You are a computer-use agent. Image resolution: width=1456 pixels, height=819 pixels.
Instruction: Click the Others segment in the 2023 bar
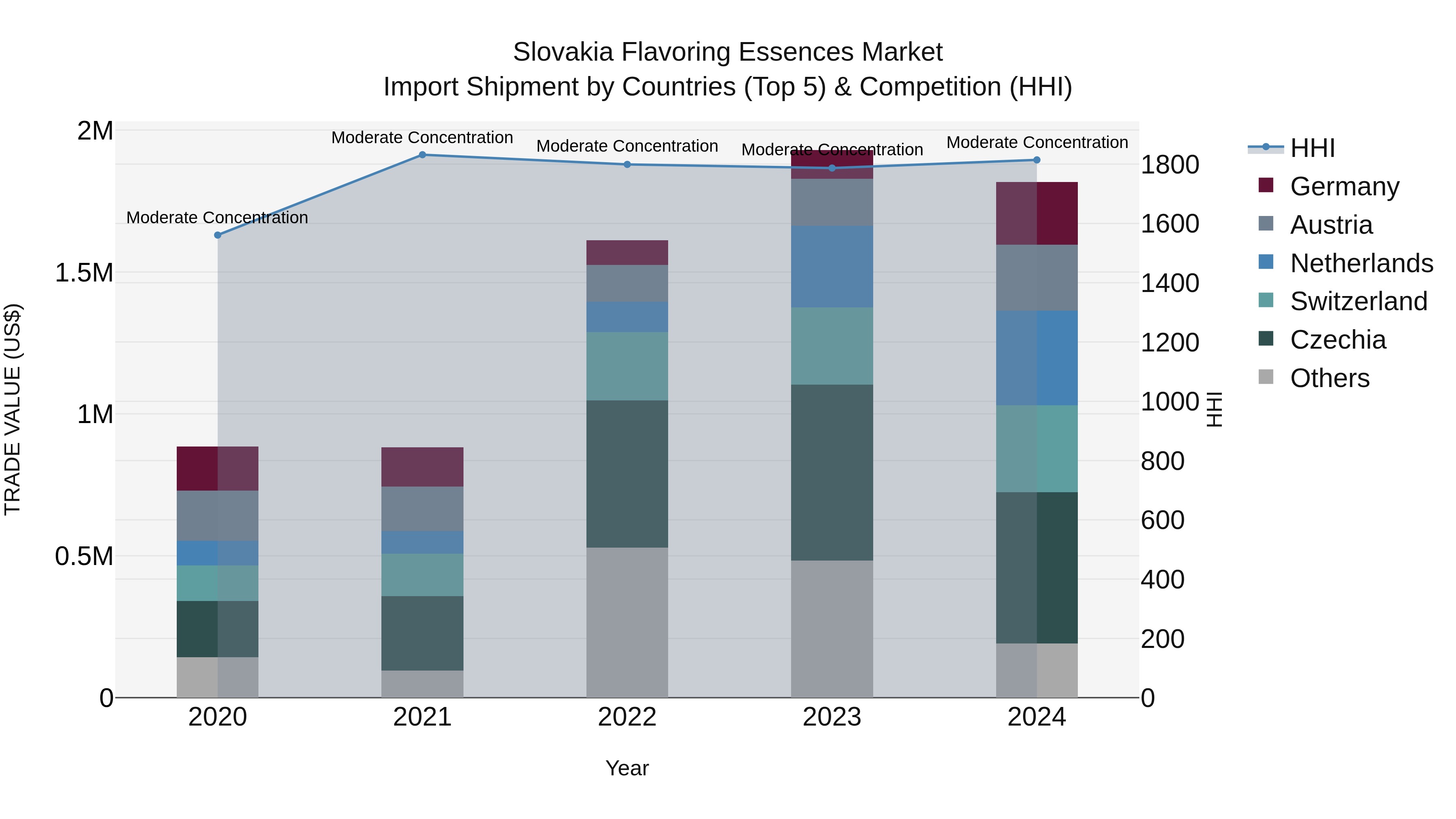tap(832, 629)
